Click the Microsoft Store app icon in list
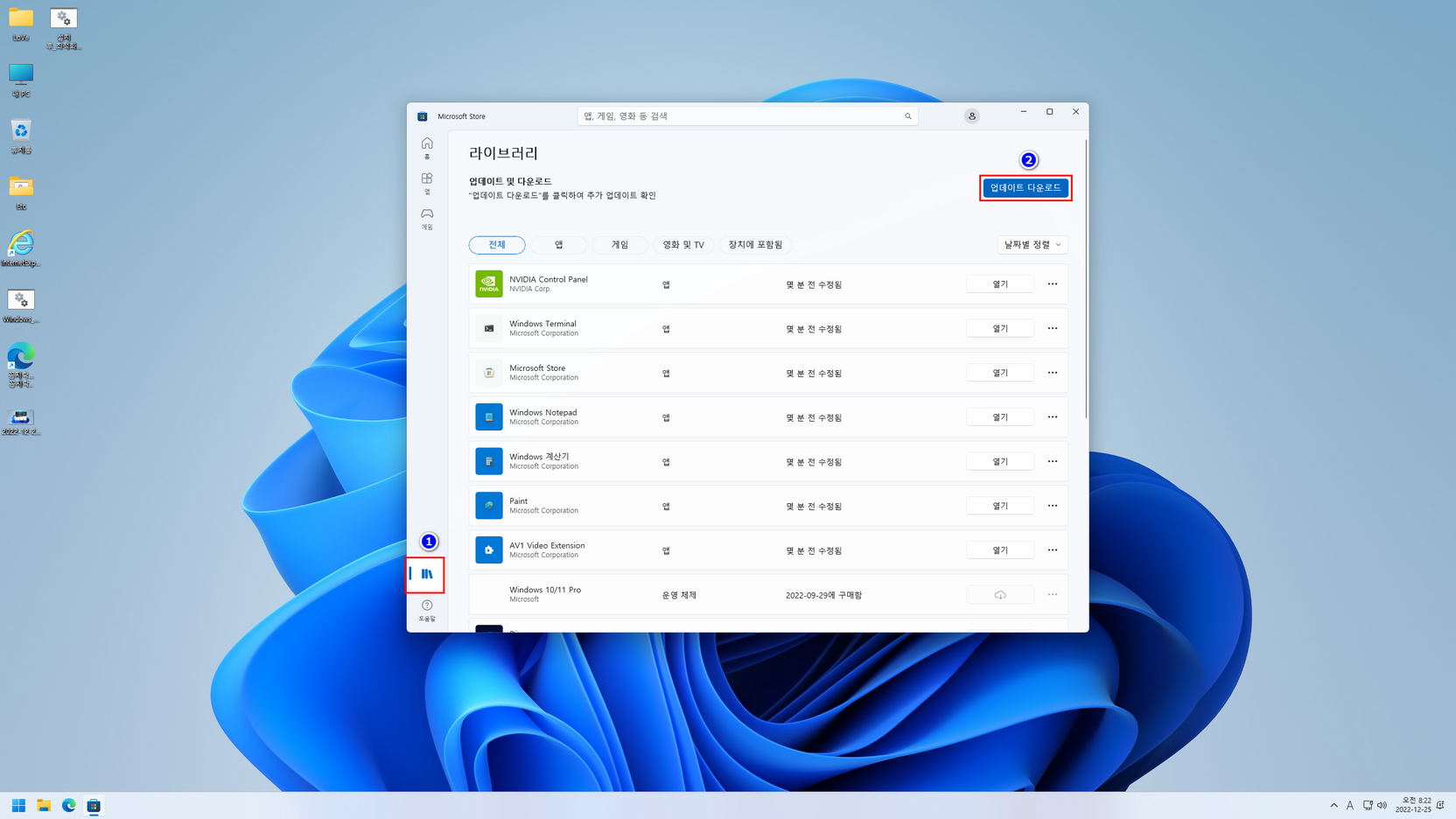 point(489,373)
